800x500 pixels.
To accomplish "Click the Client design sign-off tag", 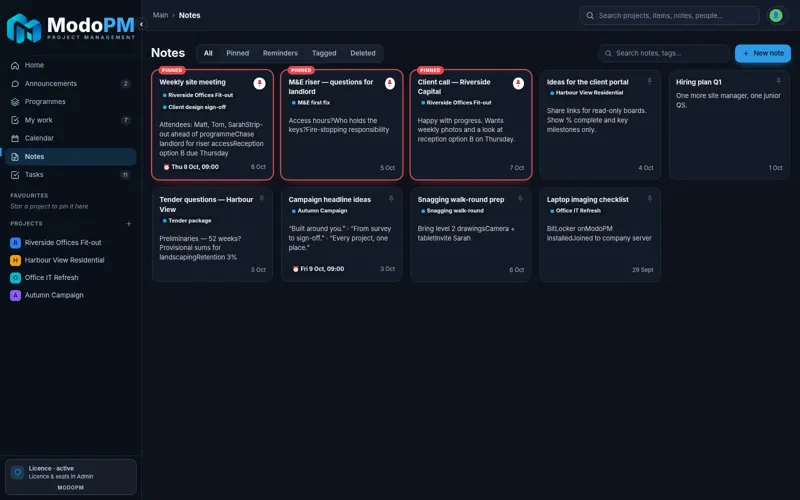I will pyautogui.click(x=194, y=107).
